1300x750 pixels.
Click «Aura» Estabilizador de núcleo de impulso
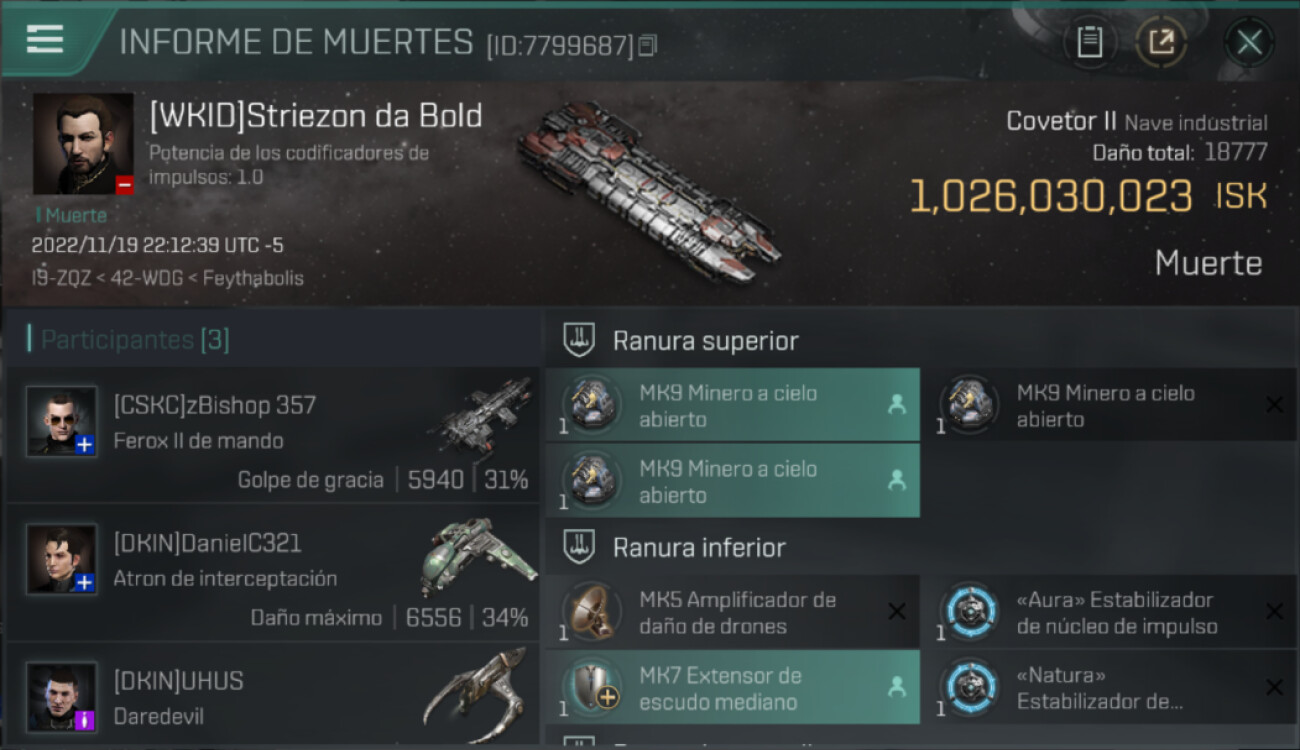[1109, 612]
